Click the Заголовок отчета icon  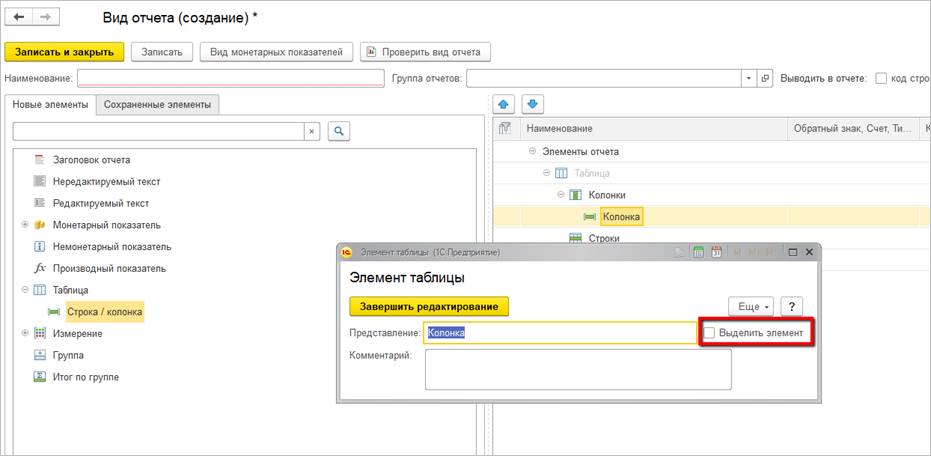40,160
